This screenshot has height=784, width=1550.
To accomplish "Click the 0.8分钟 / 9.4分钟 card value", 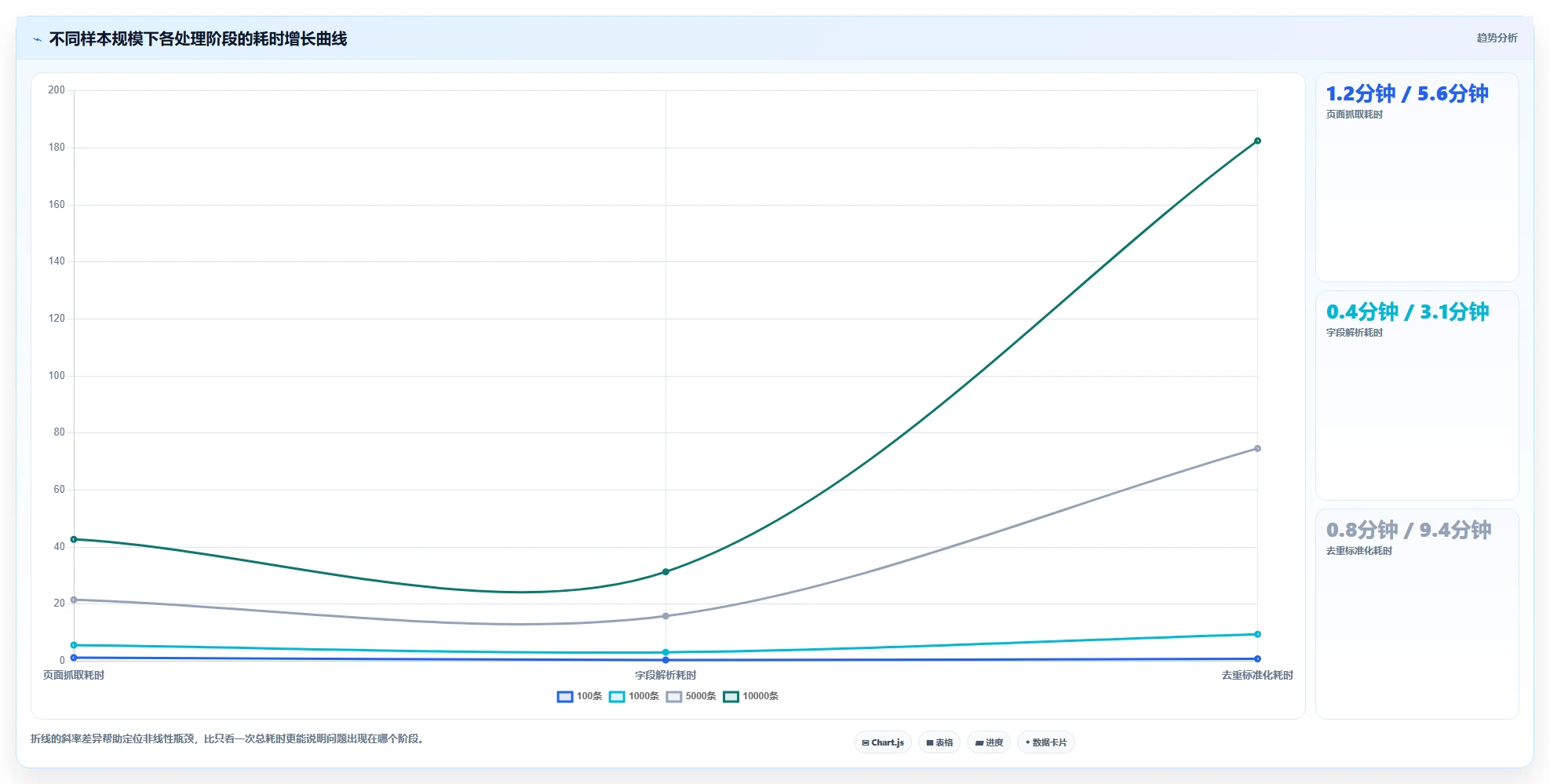I will click(1409, 531).
